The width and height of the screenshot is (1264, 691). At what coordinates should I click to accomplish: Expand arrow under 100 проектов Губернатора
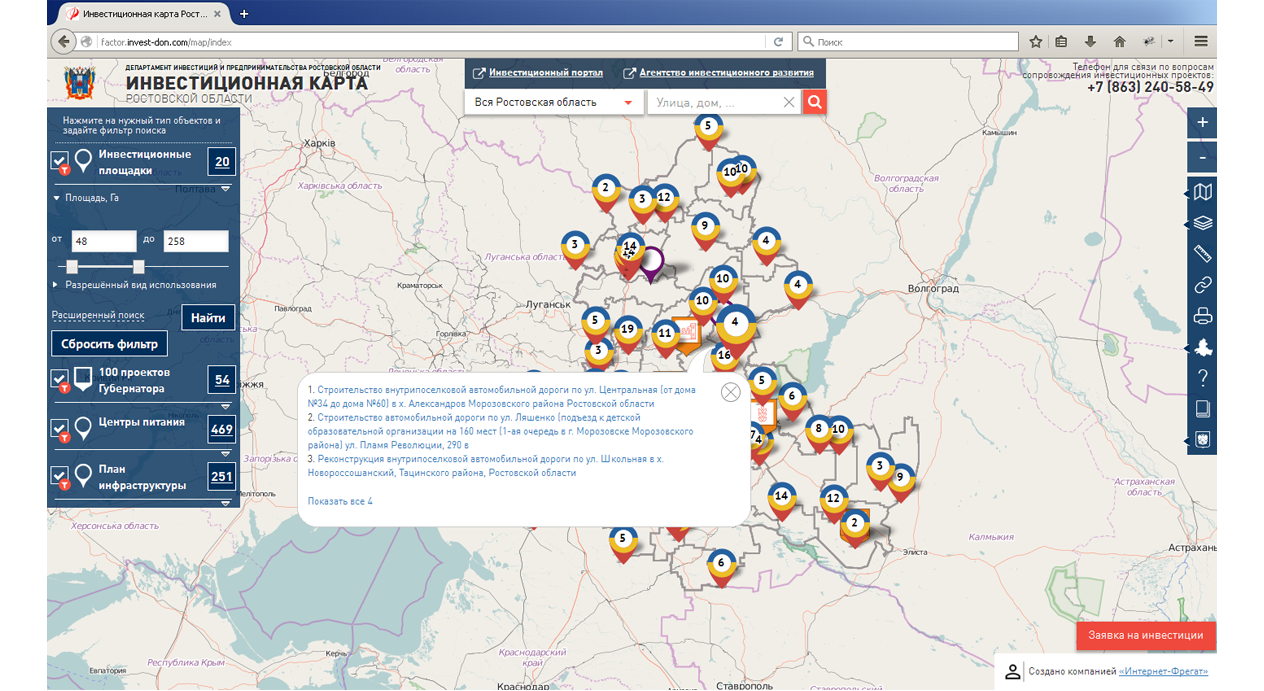(225, 406)
